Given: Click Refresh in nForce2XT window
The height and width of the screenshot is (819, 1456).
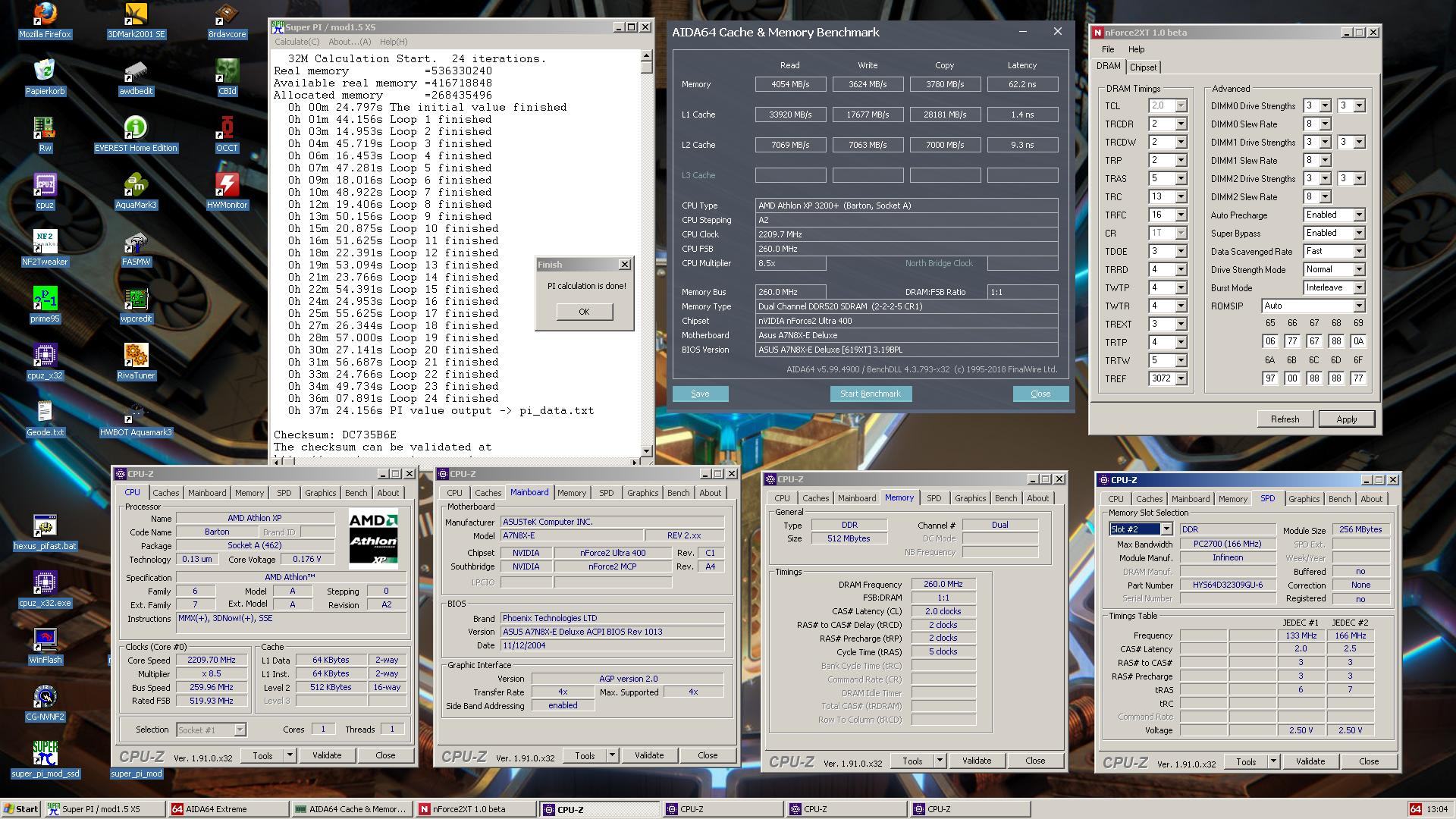Looking at the screenshot, I should click(1285, 419).
